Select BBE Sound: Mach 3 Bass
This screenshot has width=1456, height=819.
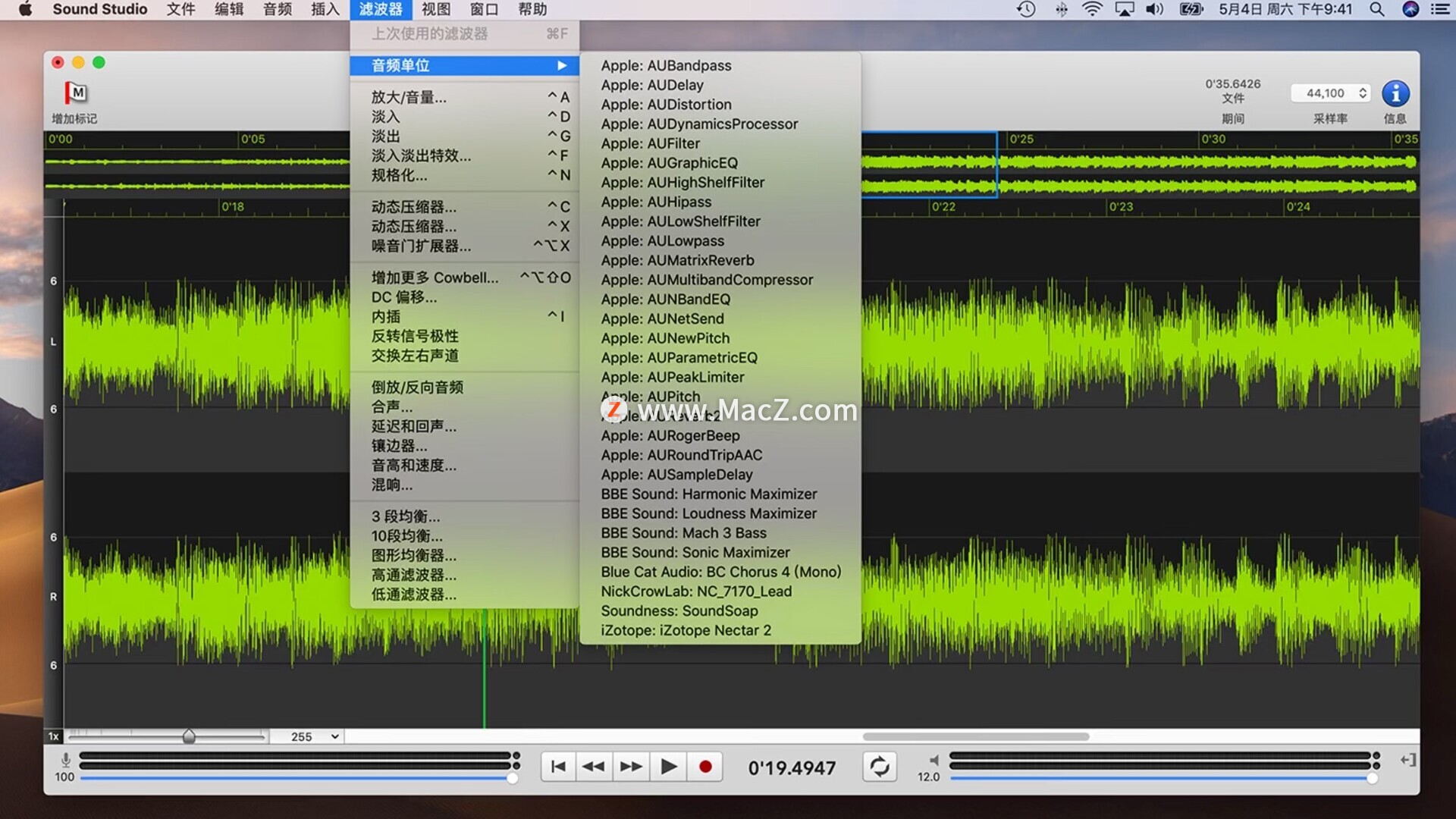pos(720,533)
